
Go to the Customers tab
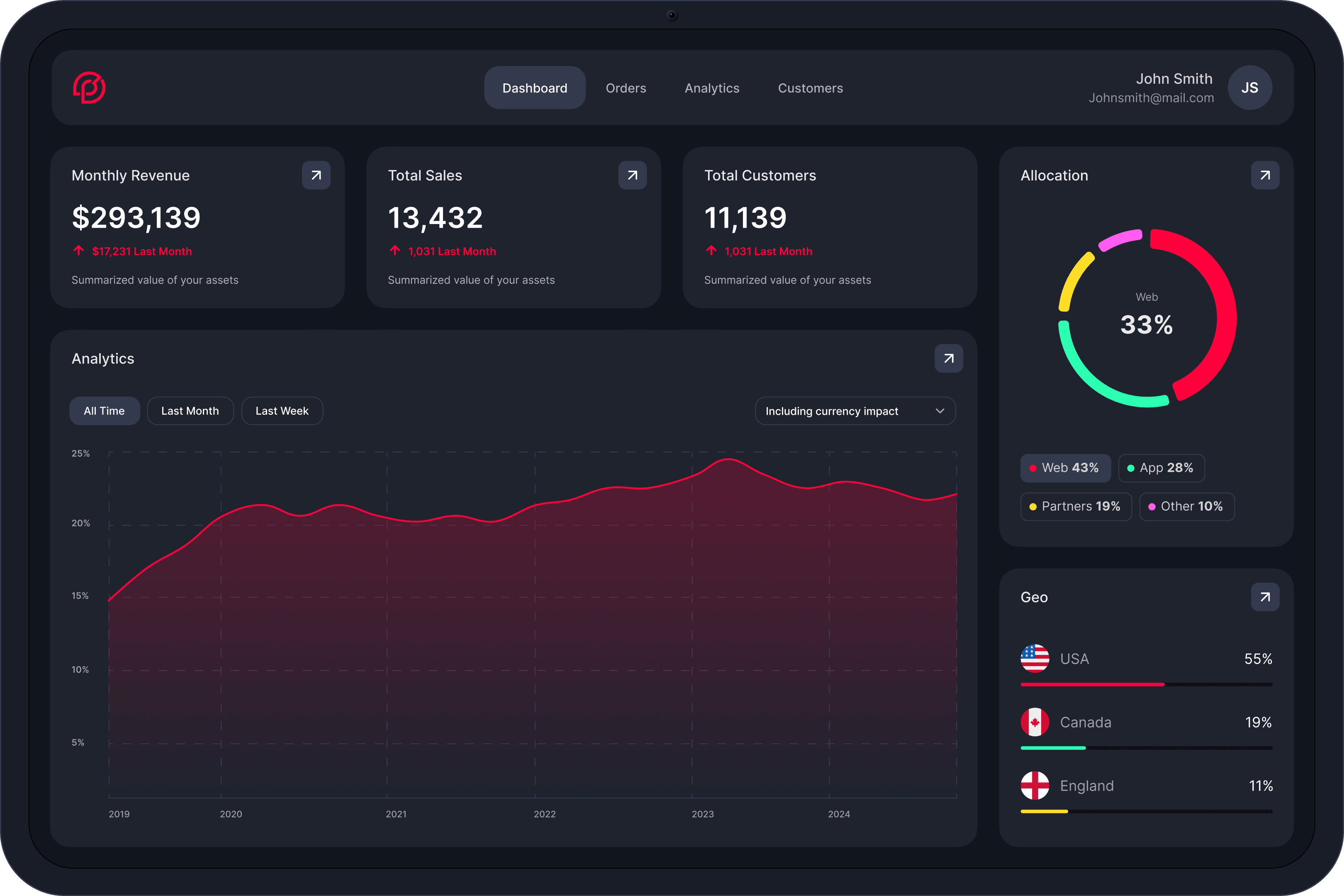coord(810,88)
